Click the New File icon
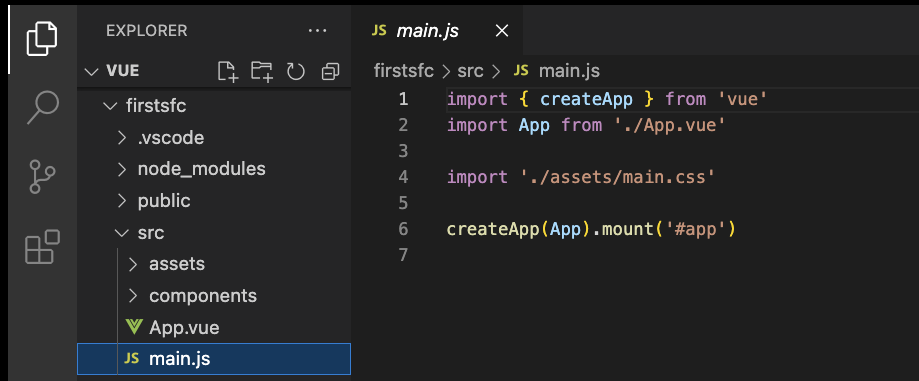Image resolution: width=919 pixels, height=381 pixels. pyautogui.click(x=227, y=72)
